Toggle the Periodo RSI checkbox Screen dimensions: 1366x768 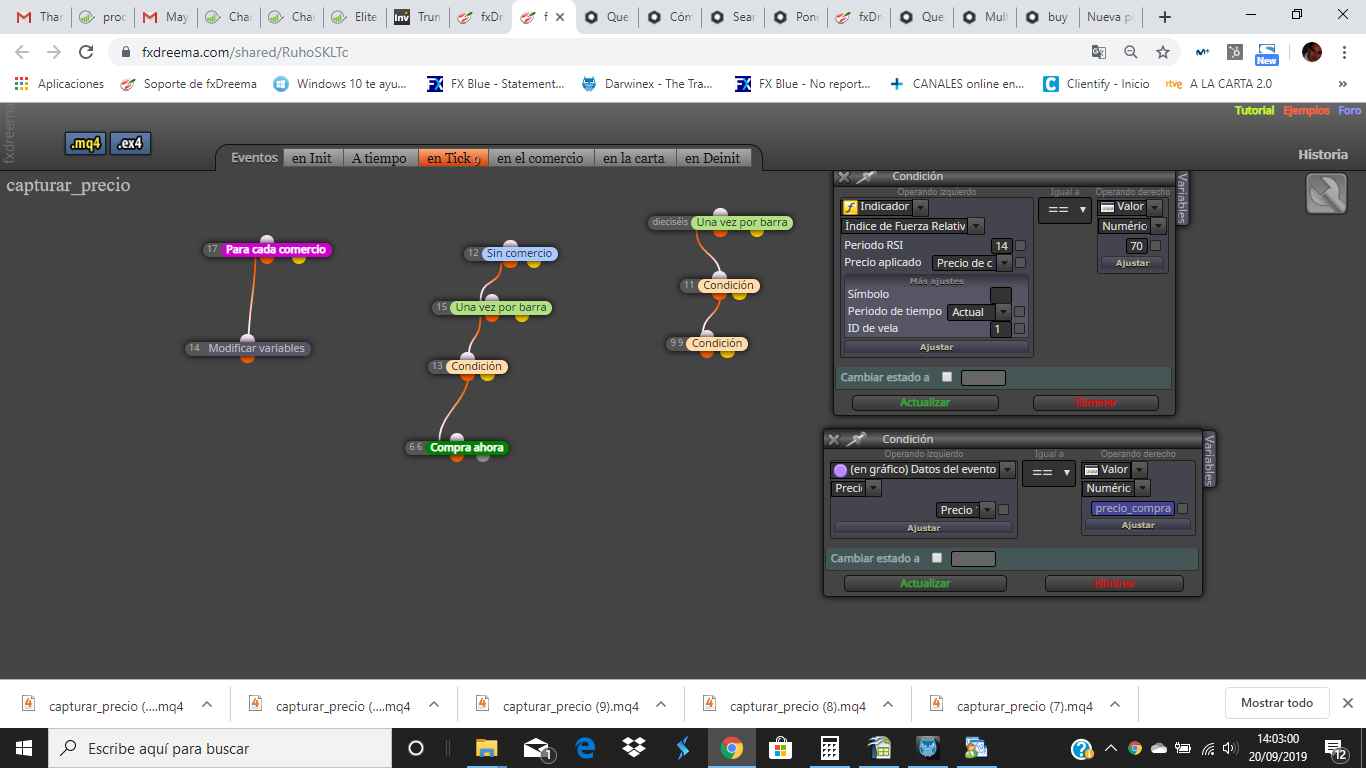coord(1021,245)
